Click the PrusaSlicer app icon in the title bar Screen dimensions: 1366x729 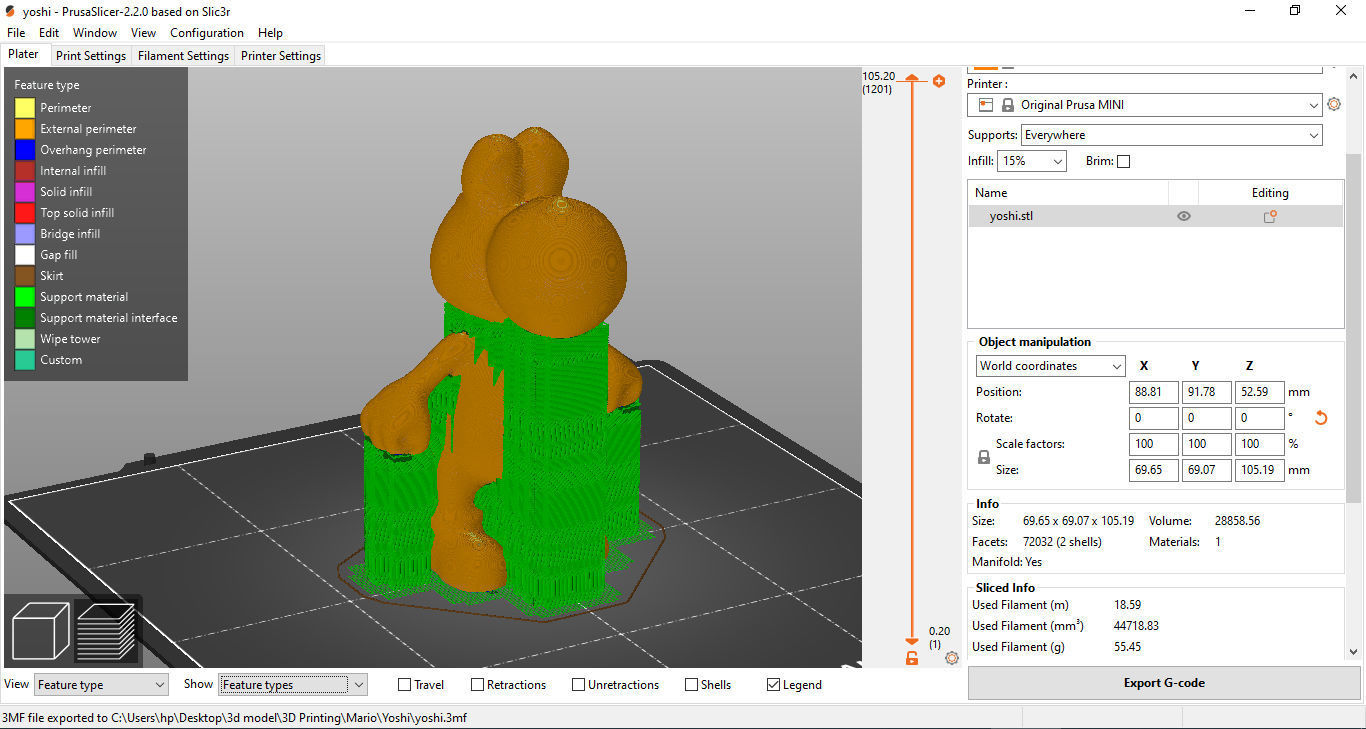click(11, 10)
